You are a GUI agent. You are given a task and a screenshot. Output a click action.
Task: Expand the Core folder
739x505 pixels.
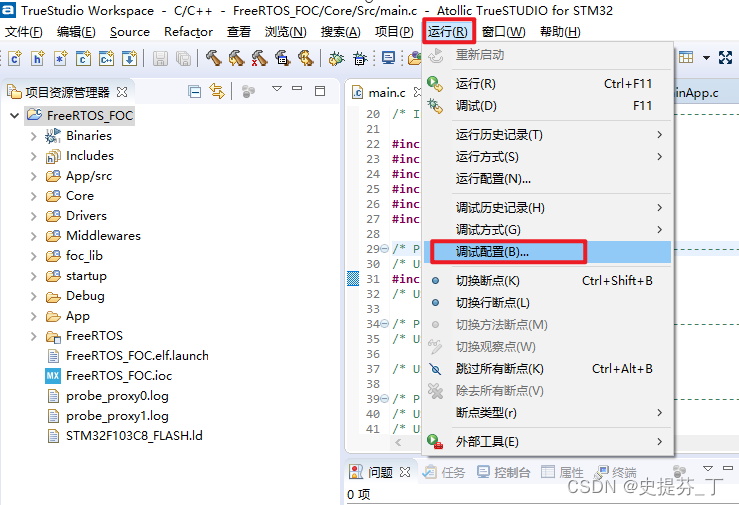pos(33,196)
